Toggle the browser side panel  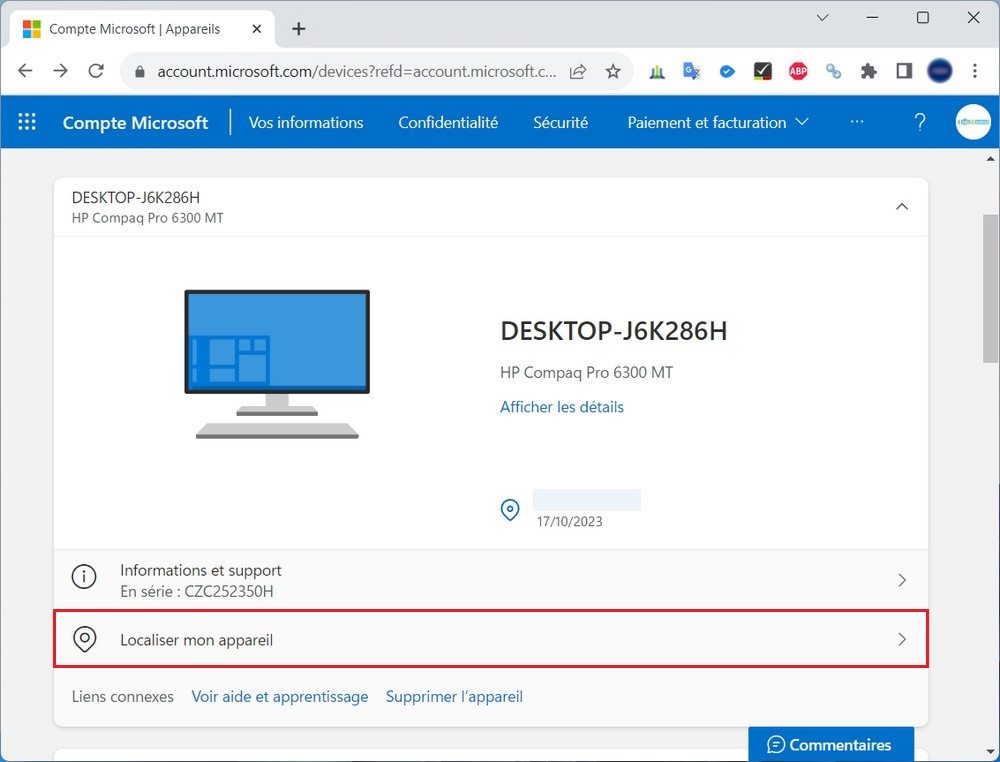point(904,71)
